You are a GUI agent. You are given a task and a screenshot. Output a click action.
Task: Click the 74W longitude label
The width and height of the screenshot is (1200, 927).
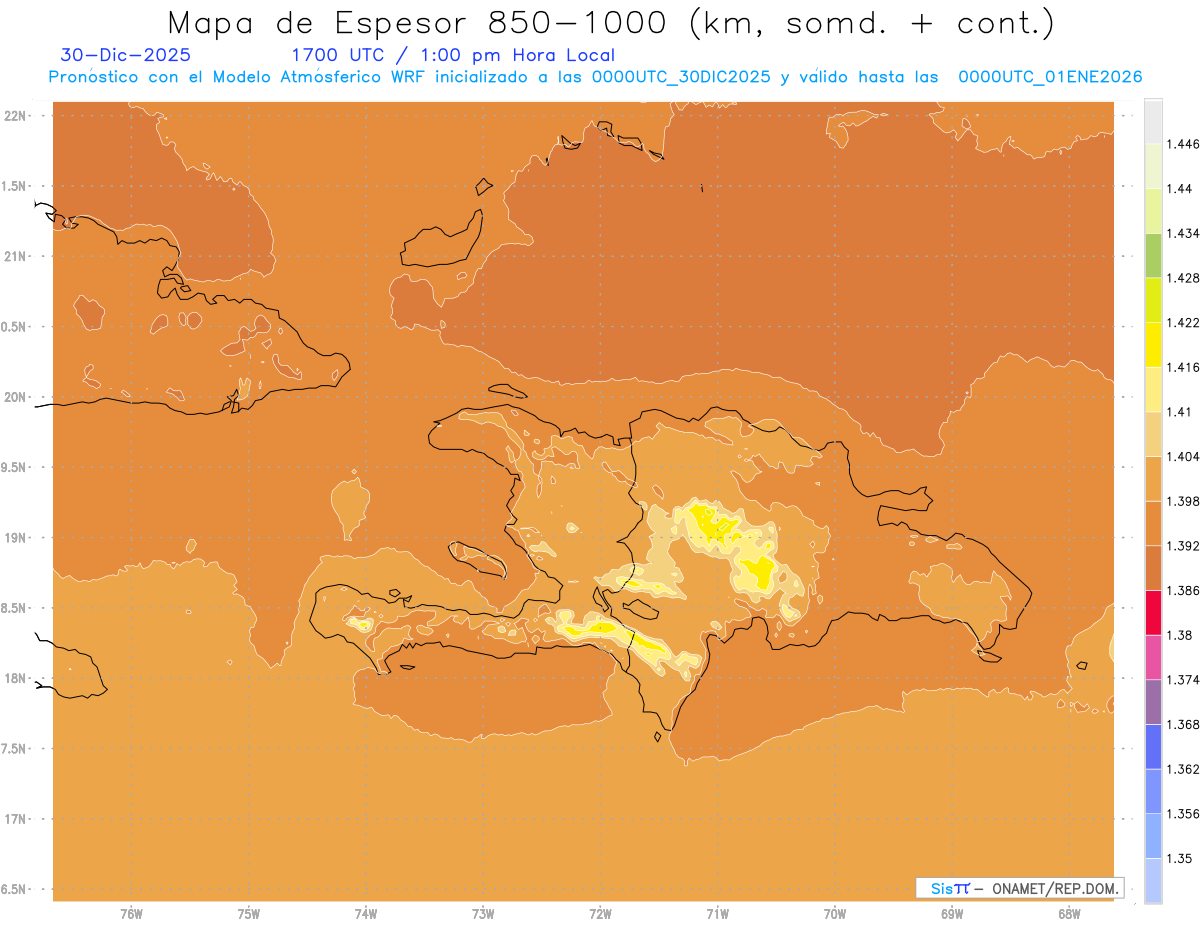click(x=365, y=914)
